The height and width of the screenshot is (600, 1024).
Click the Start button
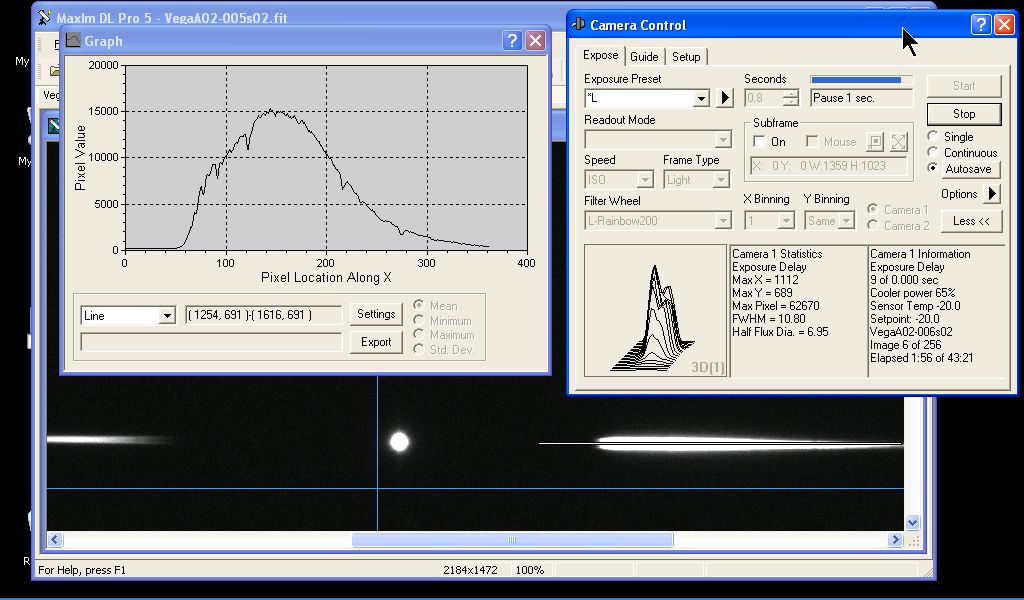coord(964,86)
